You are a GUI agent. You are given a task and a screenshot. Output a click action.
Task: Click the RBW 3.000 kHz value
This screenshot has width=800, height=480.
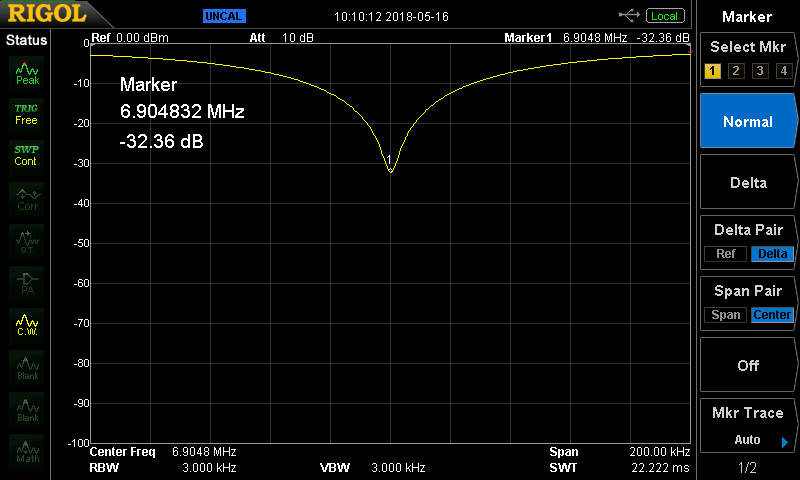point(209,468)
